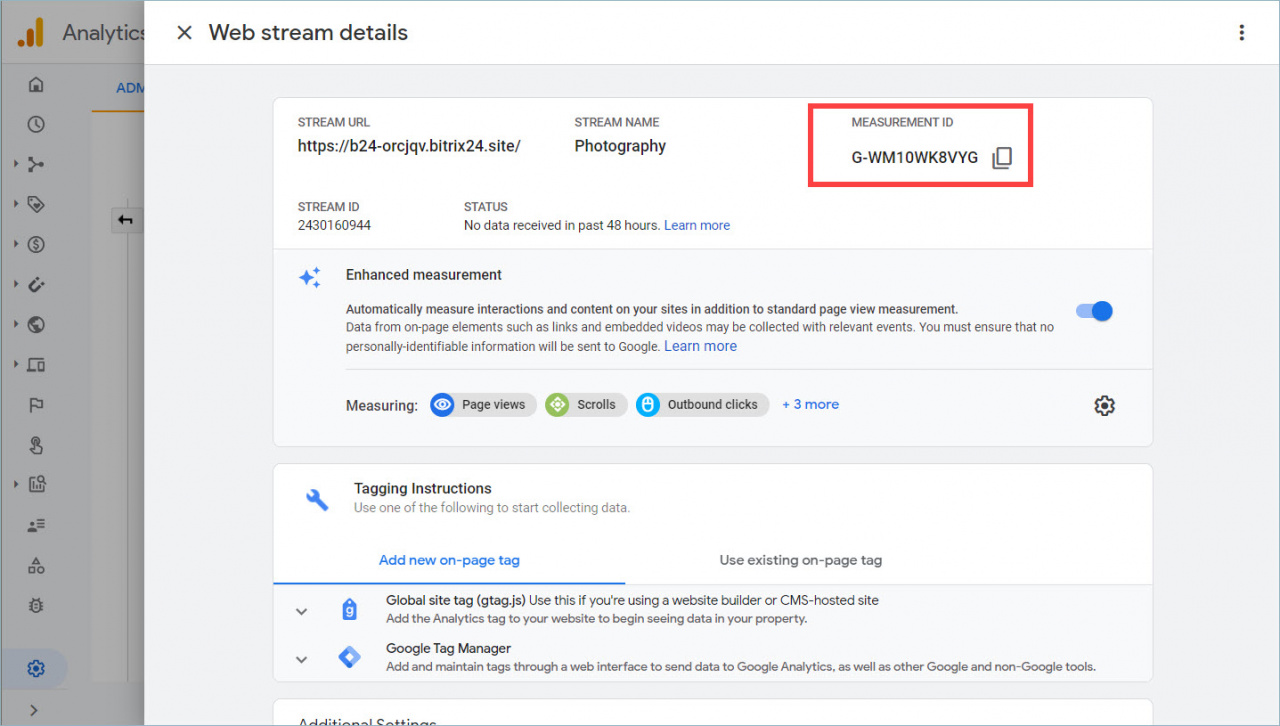1280x726 pixels.
Task: Open Learn more link beside status message
Action: [x=697, y=225]
